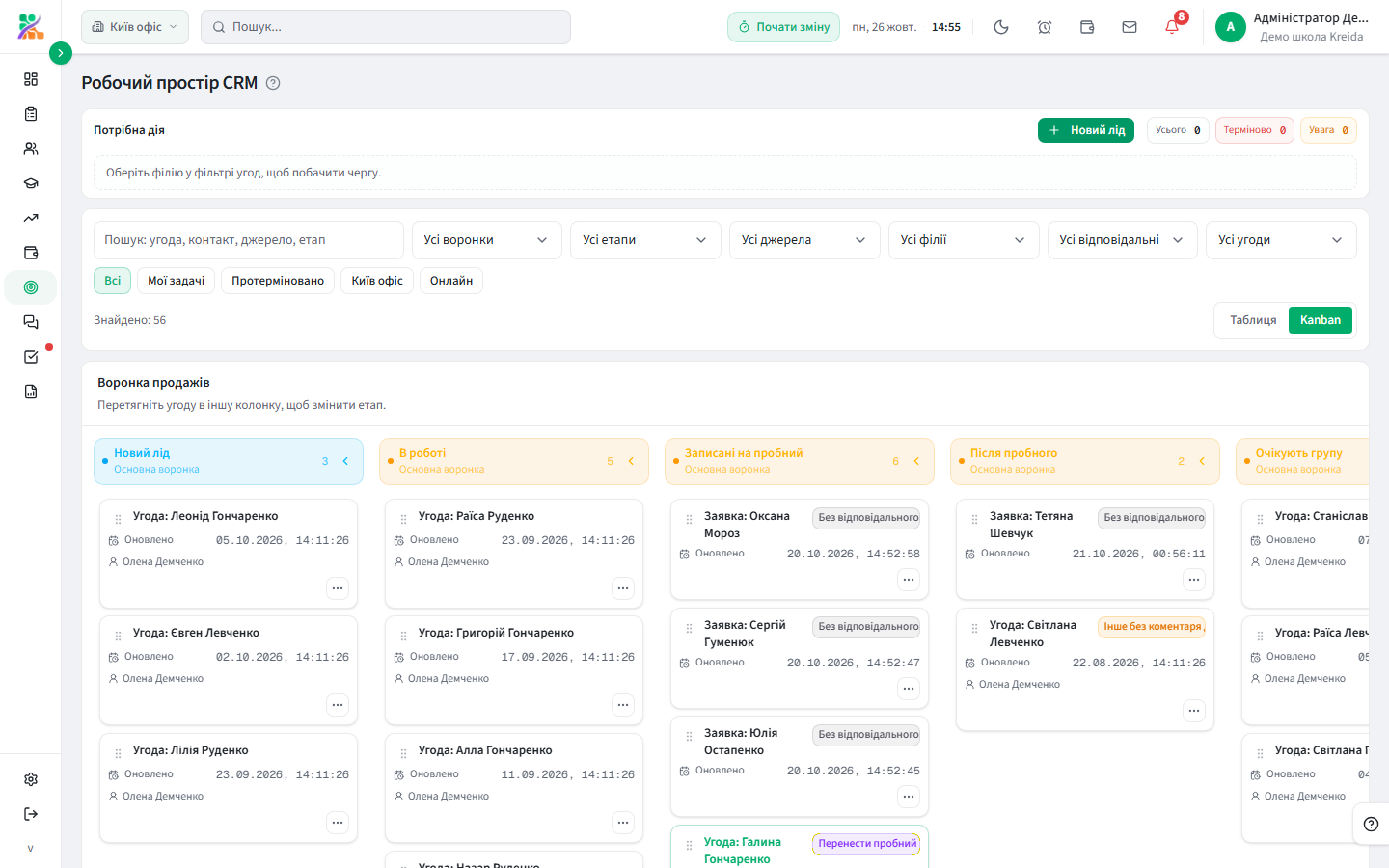Expand the left sidebar with green arrow
Image resolution: width=1389 pixels, height=868 pixels.
61,53
